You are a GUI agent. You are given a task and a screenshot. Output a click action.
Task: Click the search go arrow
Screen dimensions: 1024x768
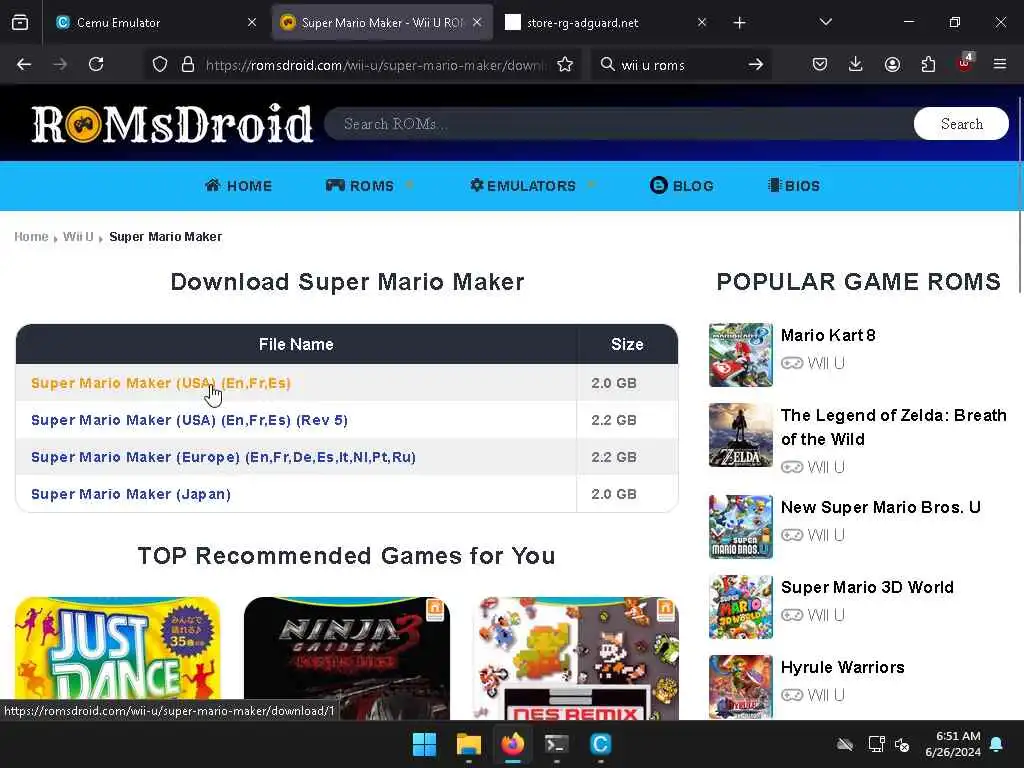756,64
